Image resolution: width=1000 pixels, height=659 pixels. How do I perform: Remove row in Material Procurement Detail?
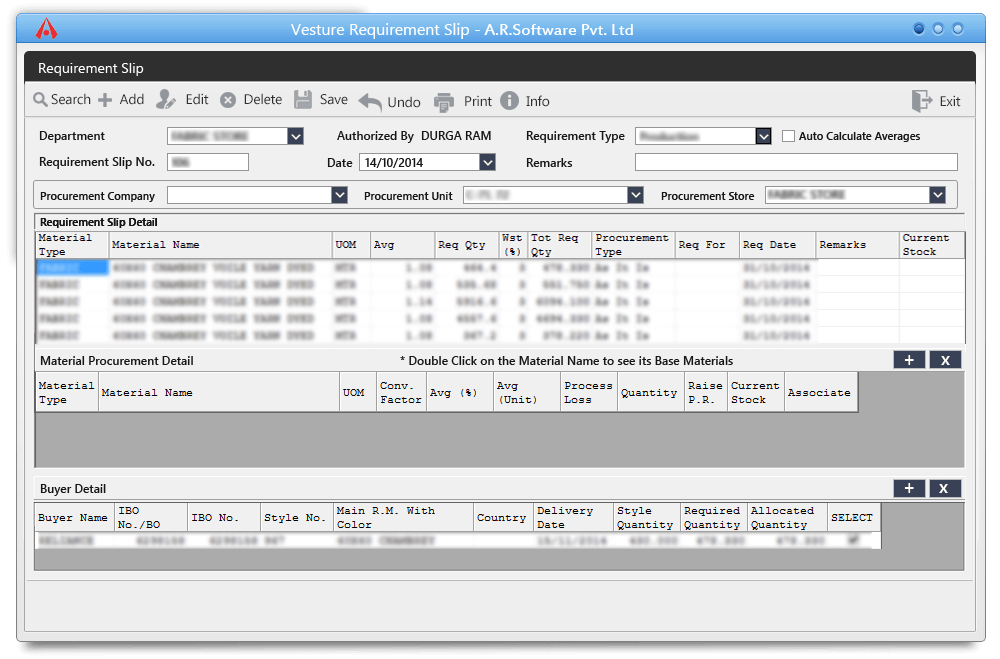tap(945, 360)
